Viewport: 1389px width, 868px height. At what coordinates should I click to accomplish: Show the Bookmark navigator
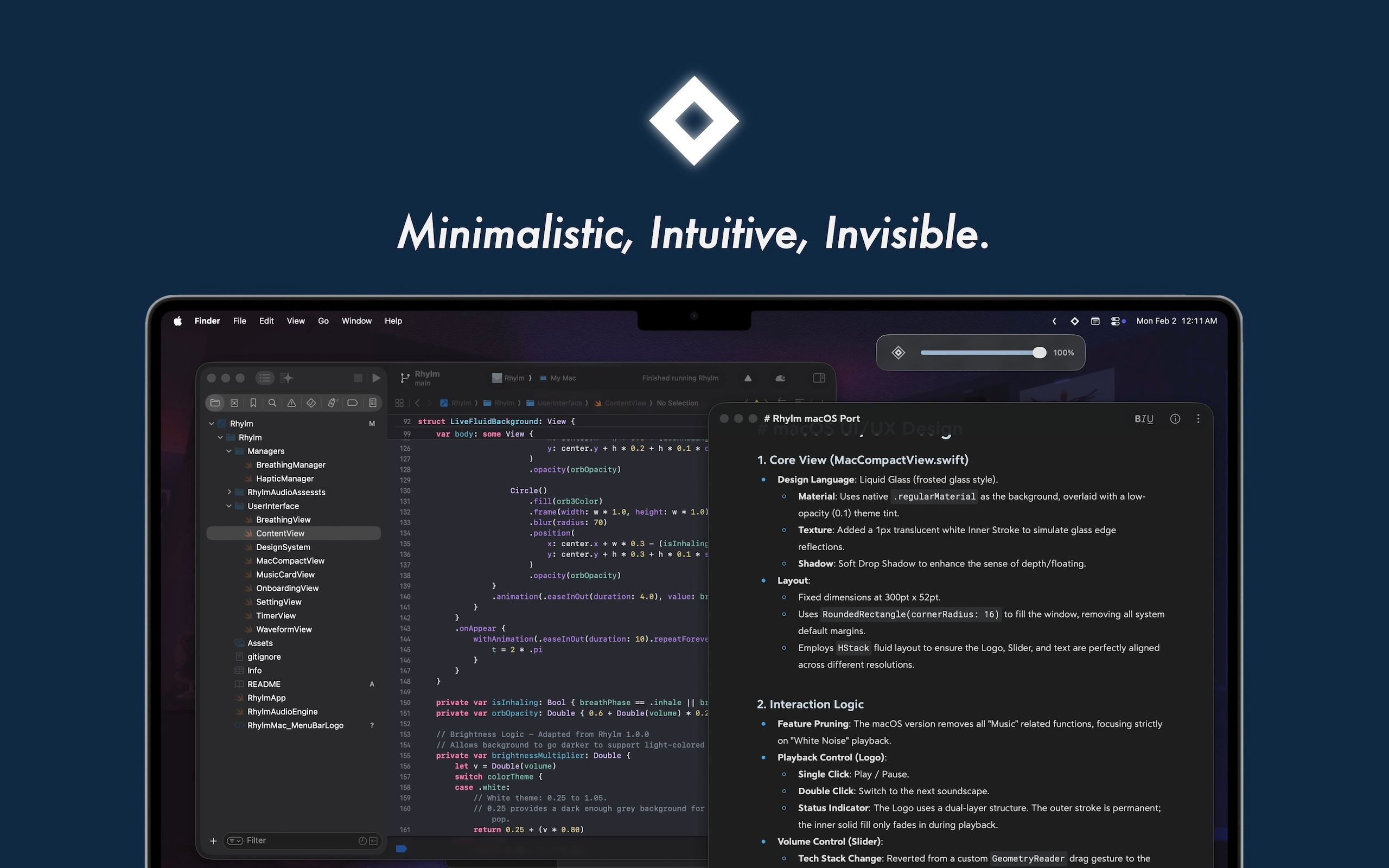pos(253,403)
